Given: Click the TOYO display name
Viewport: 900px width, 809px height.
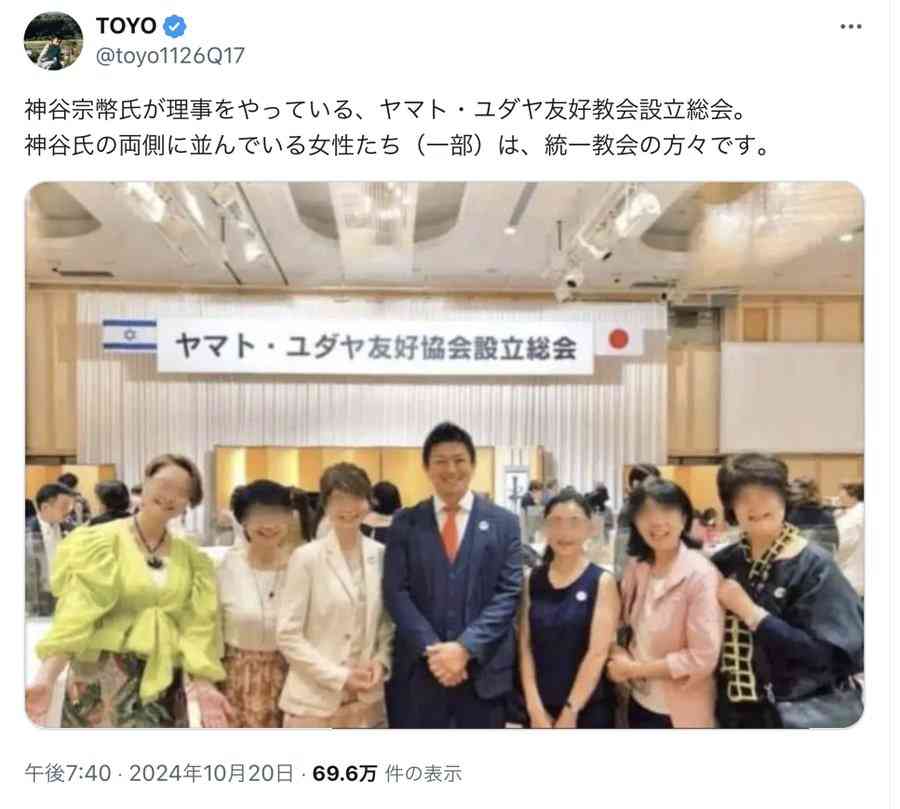Looking at the screenshot, I should click(126, 26).
